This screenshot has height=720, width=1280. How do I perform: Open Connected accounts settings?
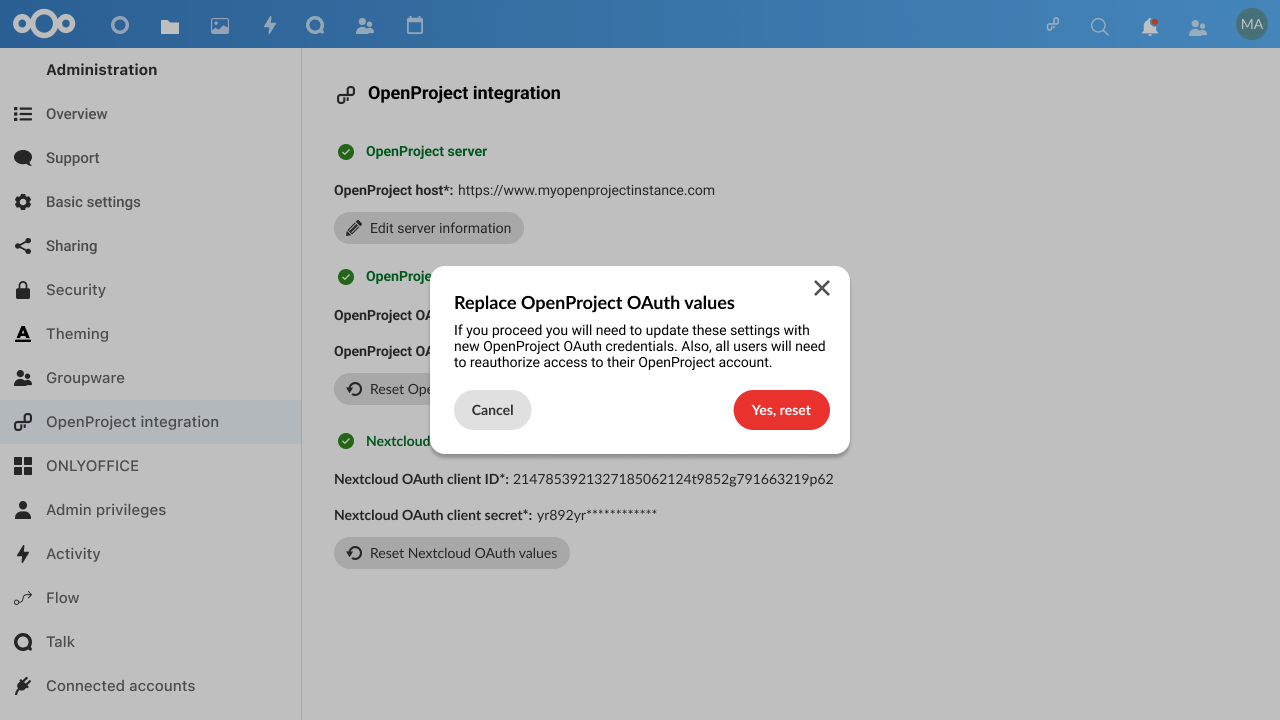120,686
